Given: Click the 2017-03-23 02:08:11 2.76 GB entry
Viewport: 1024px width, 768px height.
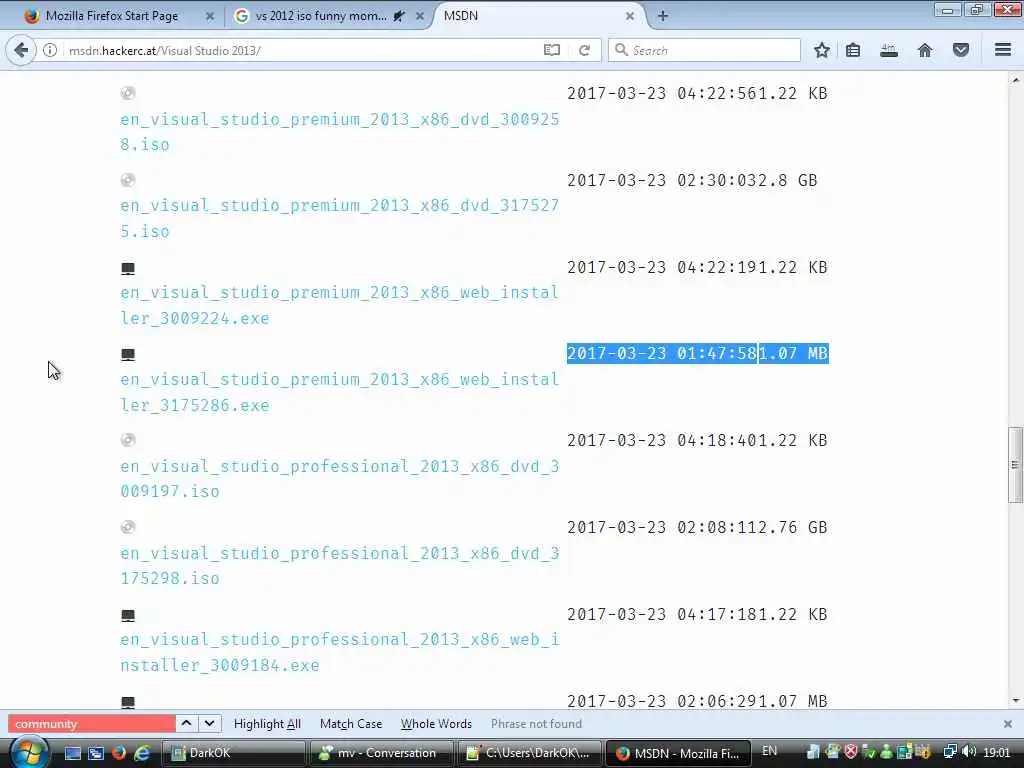Looking at the screenshot, I should point(697,527).
